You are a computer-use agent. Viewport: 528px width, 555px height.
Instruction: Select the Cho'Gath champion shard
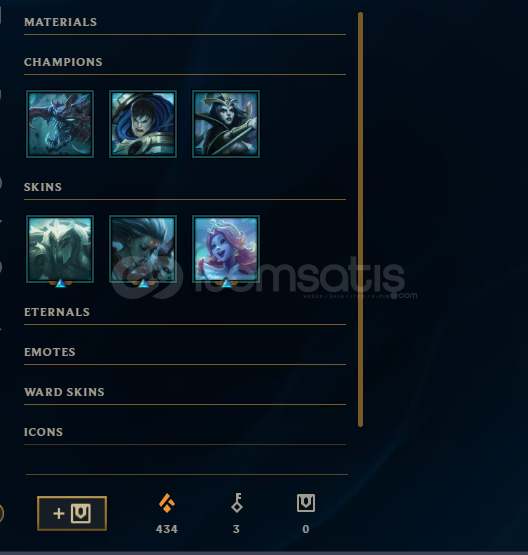[x=60, y=124]
